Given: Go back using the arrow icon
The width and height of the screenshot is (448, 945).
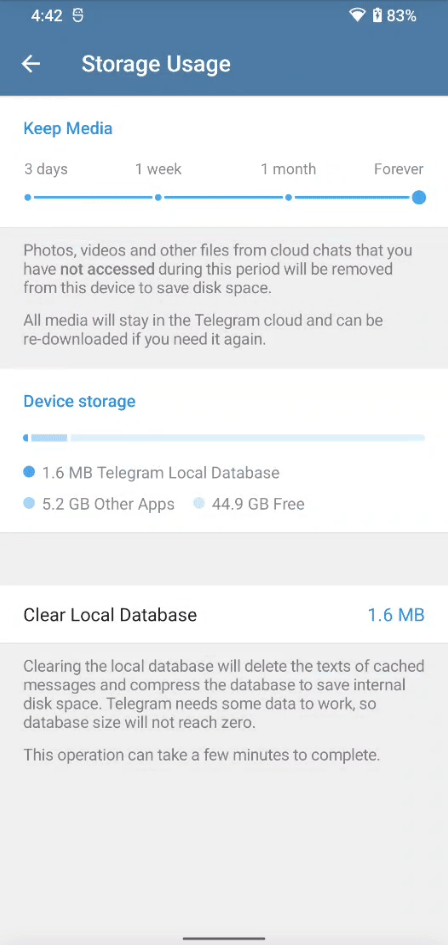Looking at the screenshot, I should click(x=31, y=64).
